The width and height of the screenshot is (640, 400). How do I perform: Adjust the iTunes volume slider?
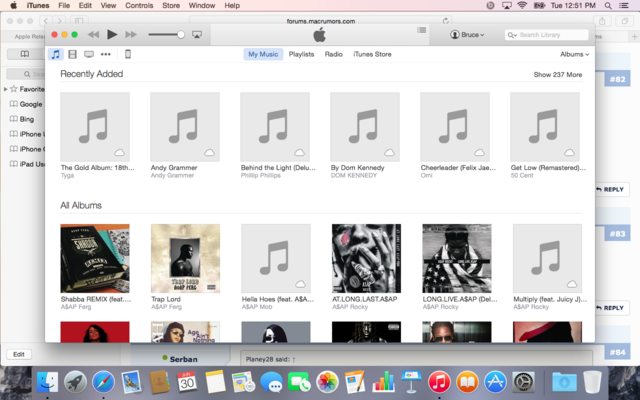tap(166, 35)
